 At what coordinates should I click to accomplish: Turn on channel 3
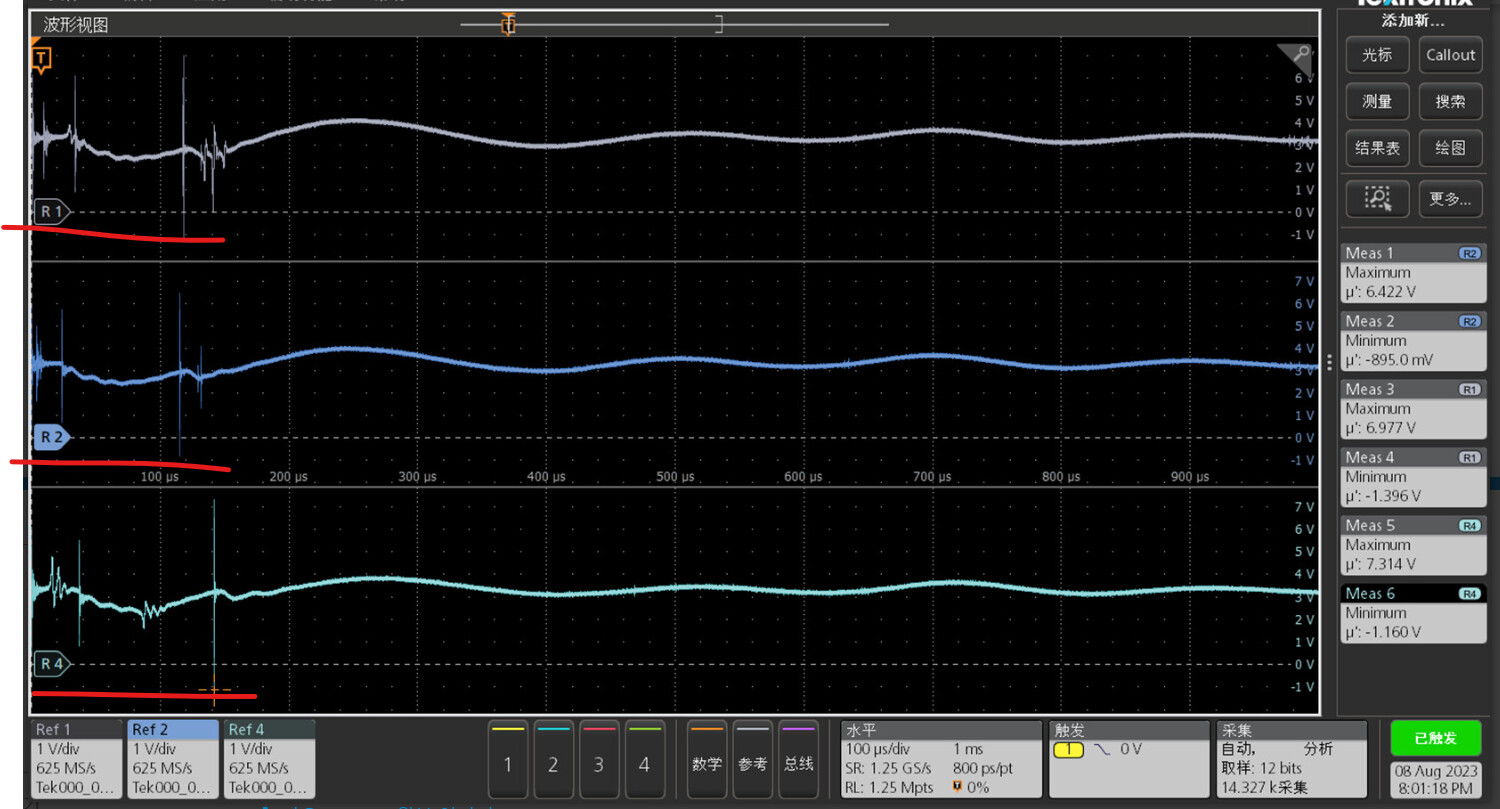(598, 762)
